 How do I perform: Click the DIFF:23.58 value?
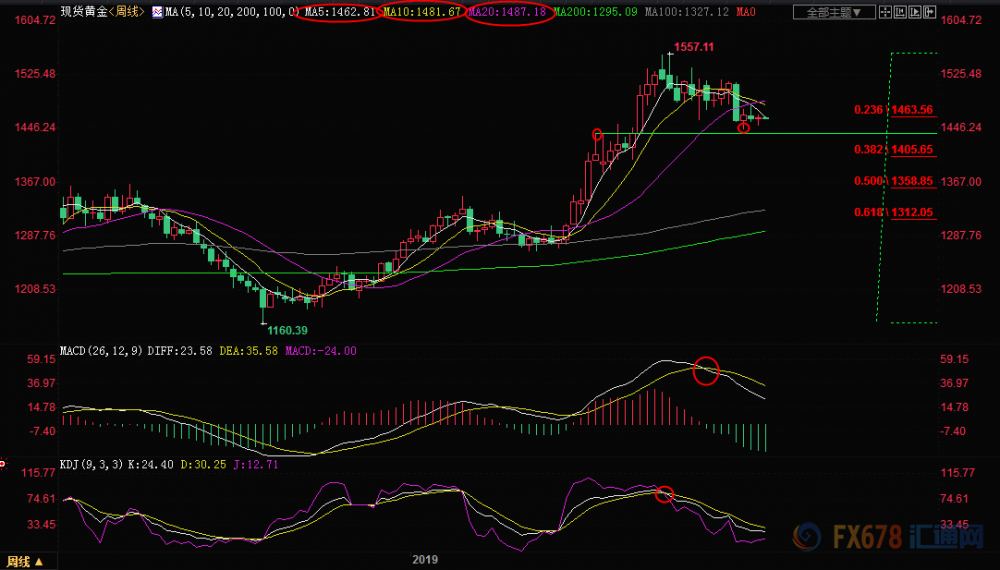pos(180,351)
